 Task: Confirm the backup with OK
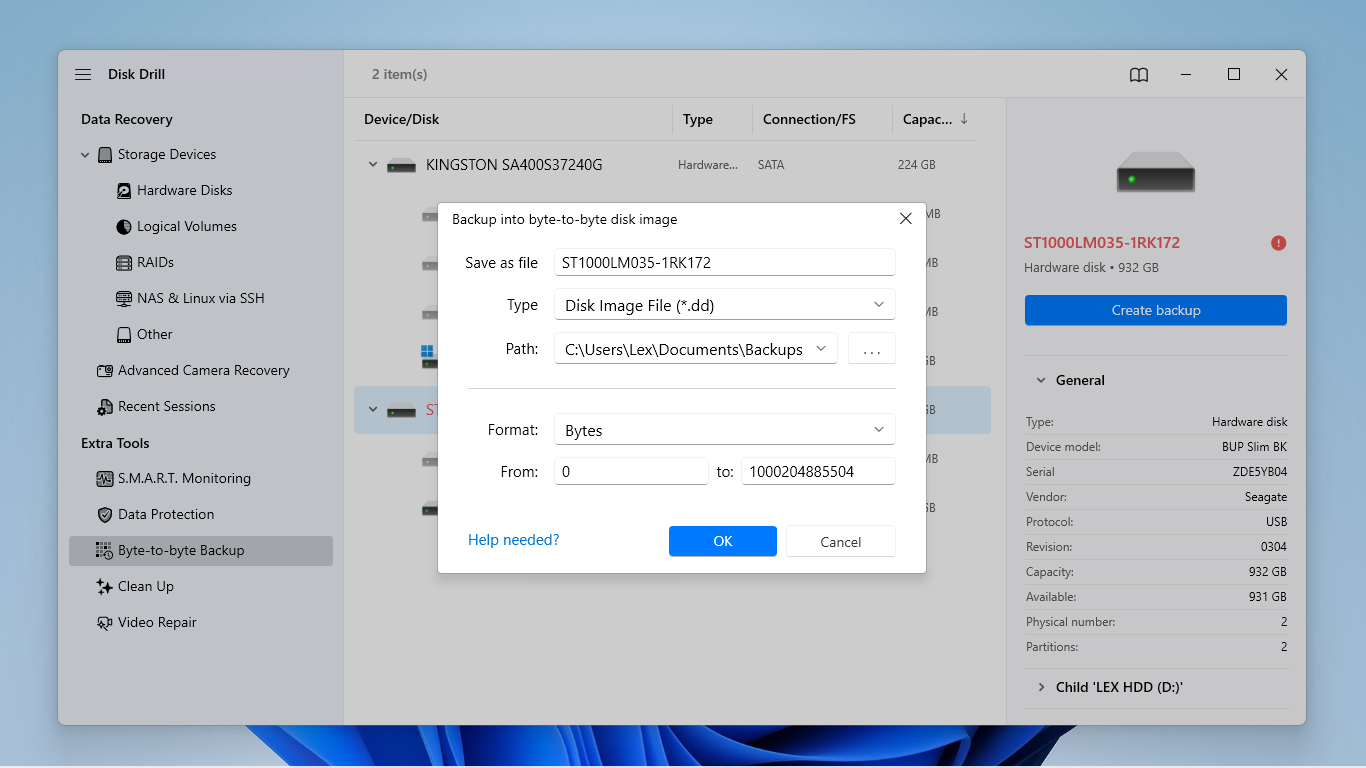tap(723, 541)
